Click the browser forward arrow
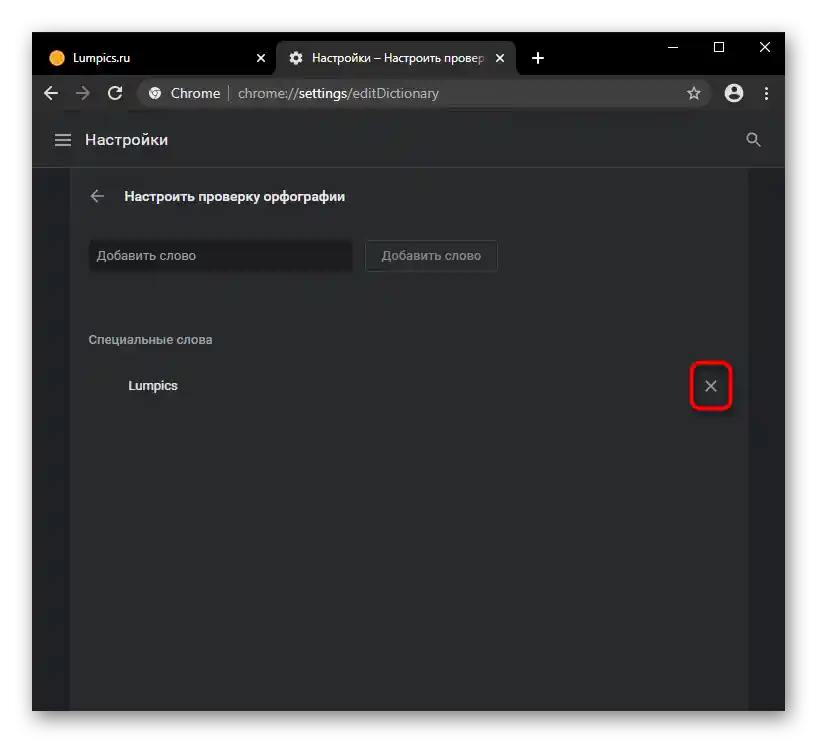 click(x=83, y=93)
